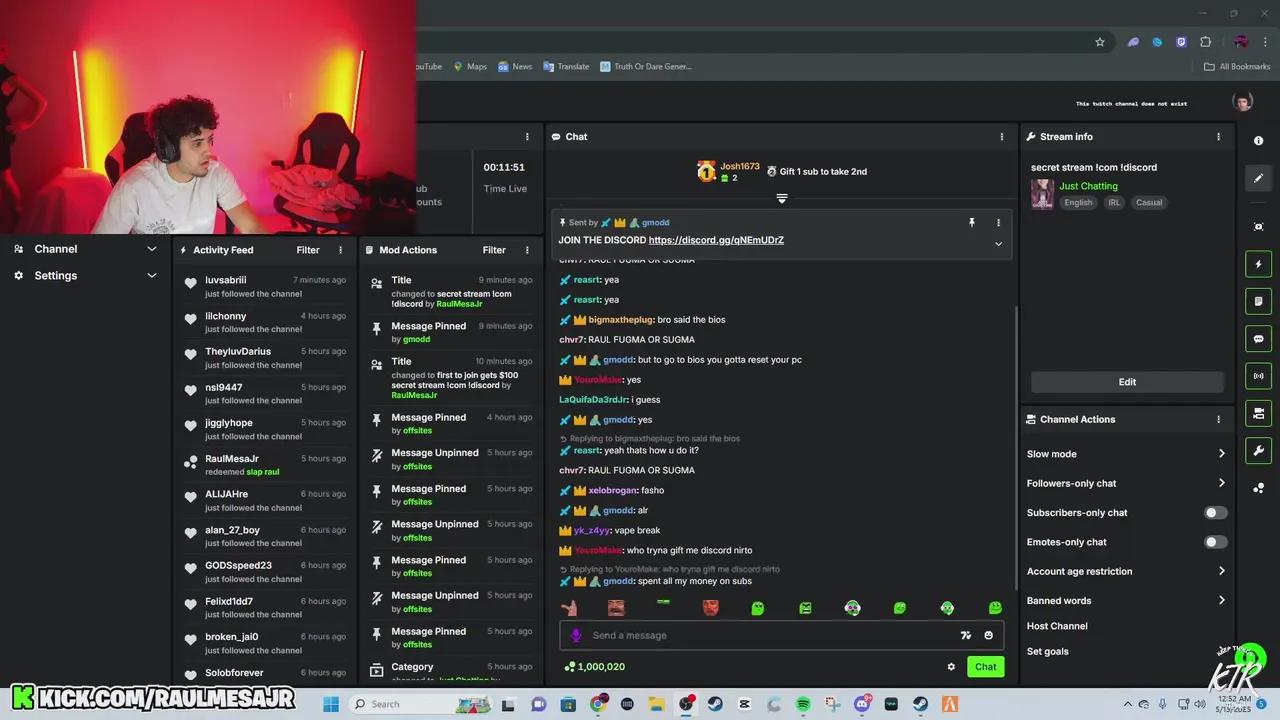1280x720 pixels.
Task: Open Account age restriction options arrow
Action: [x=1221, y=572]
